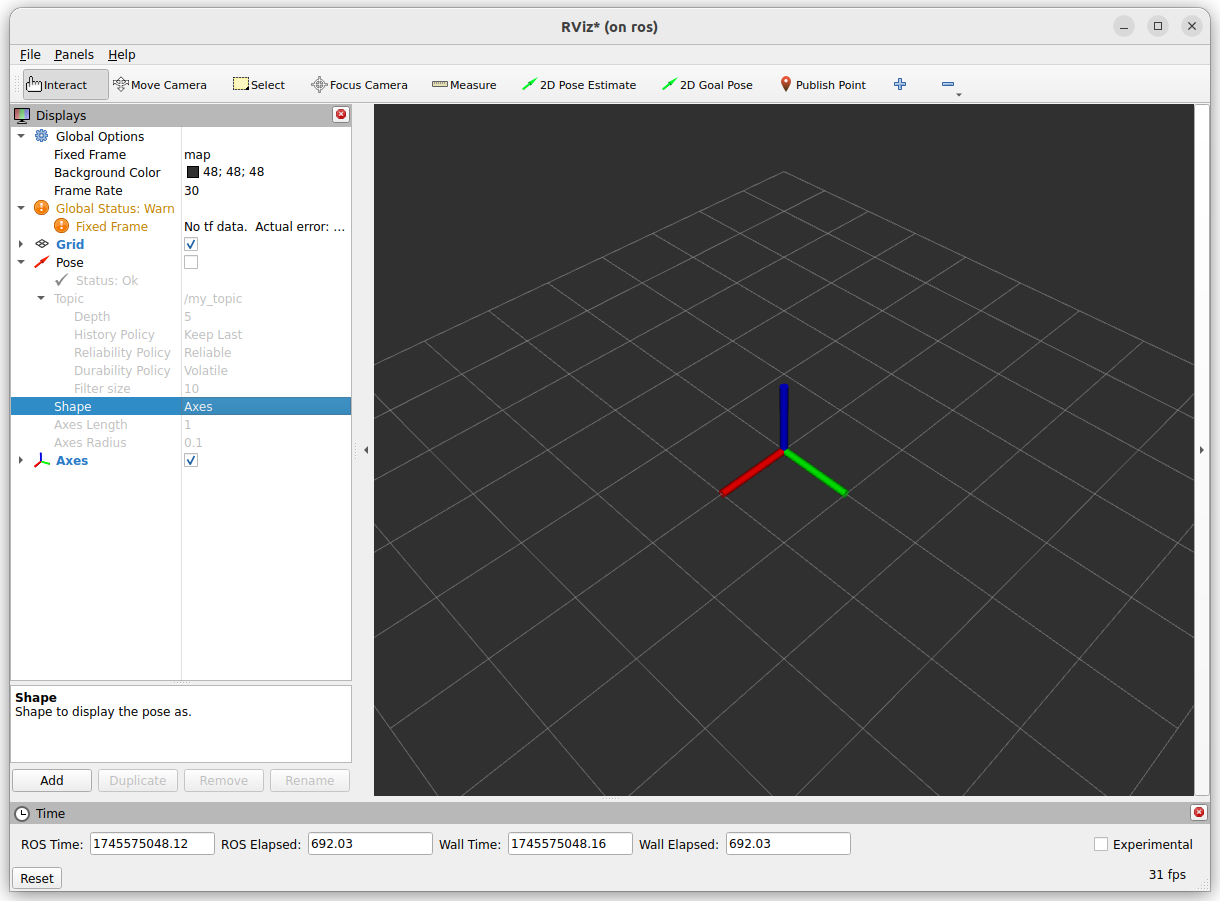Image resolution: width=1220 pixels, height=901 pixels.
Task: Click the Global Status warning icon
Action: 41,208
